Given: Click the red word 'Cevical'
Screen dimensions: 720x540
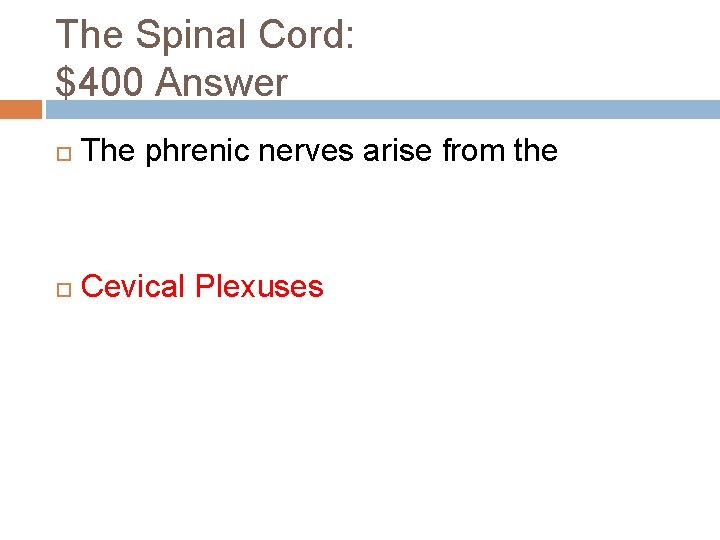Looking at the screenshot, I should point(133,287).
